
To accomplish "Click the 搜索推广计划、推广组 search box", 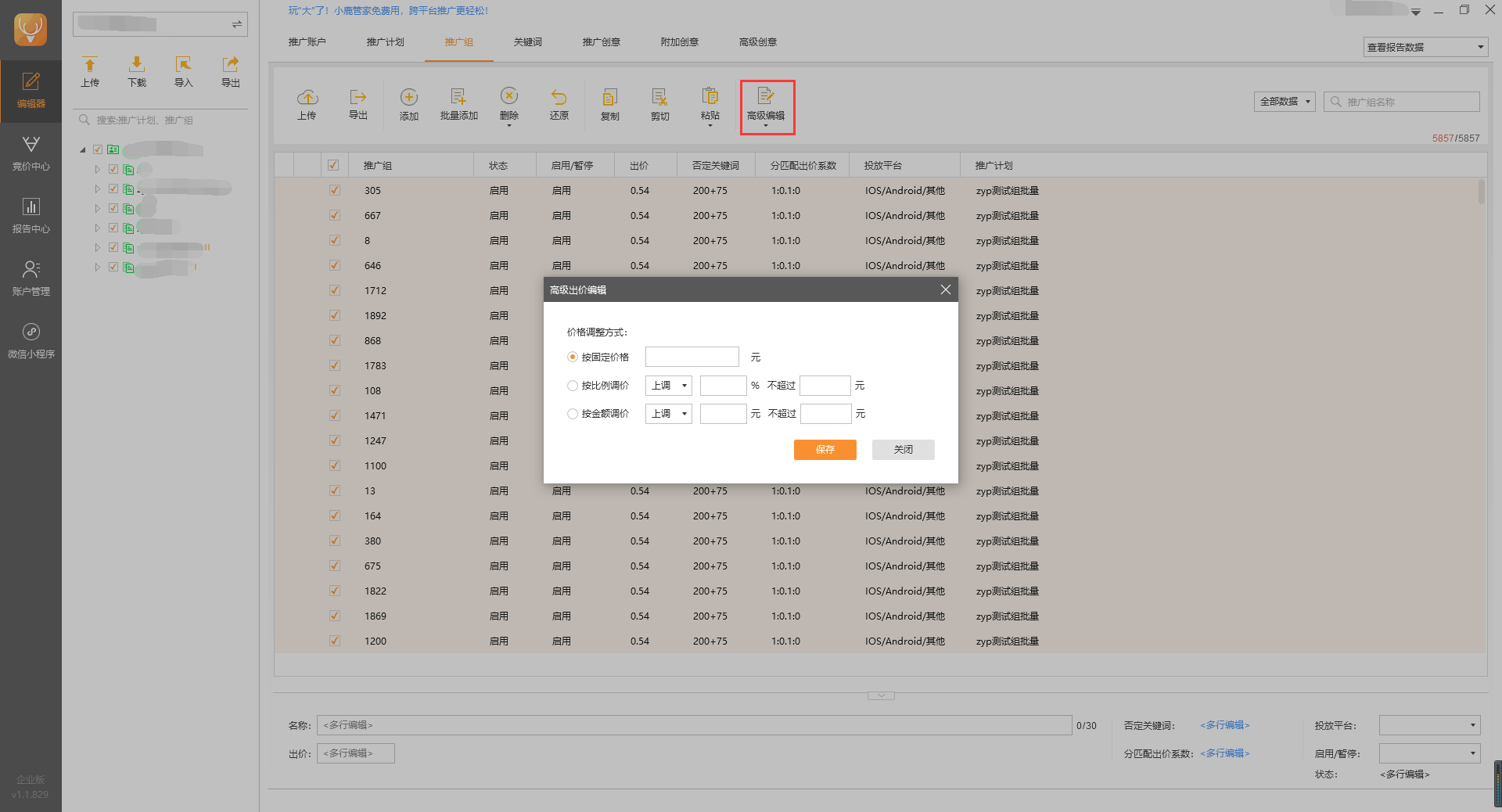I will pos(160,120).
